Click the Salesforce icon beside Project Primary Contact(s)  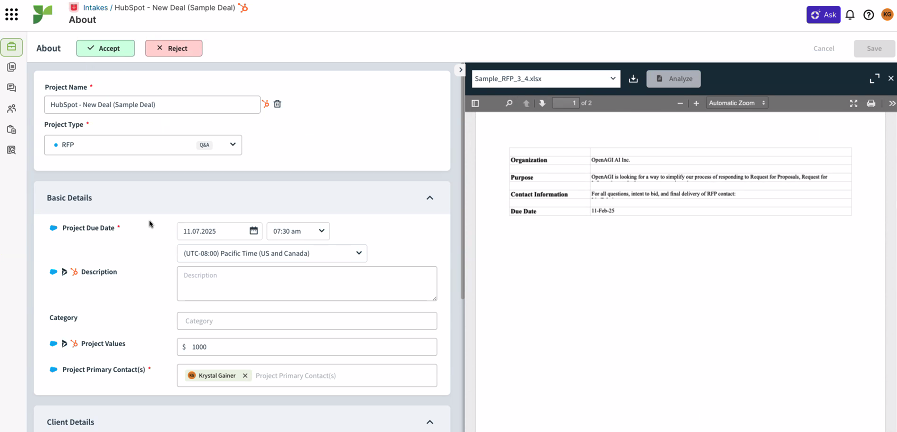[54, 370]
